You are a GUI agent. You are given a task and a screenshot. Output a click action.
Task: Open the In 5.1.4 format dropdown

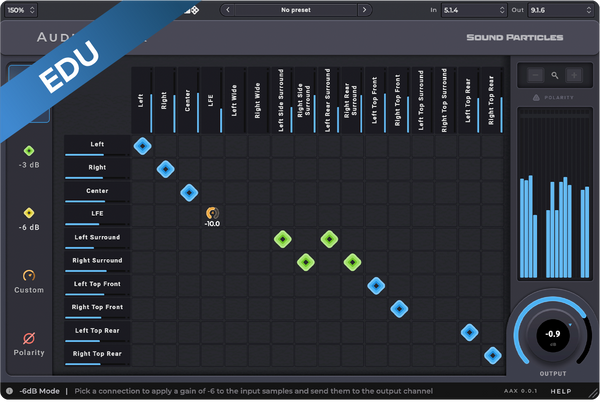pyautogui.click(x=474, y=10)
